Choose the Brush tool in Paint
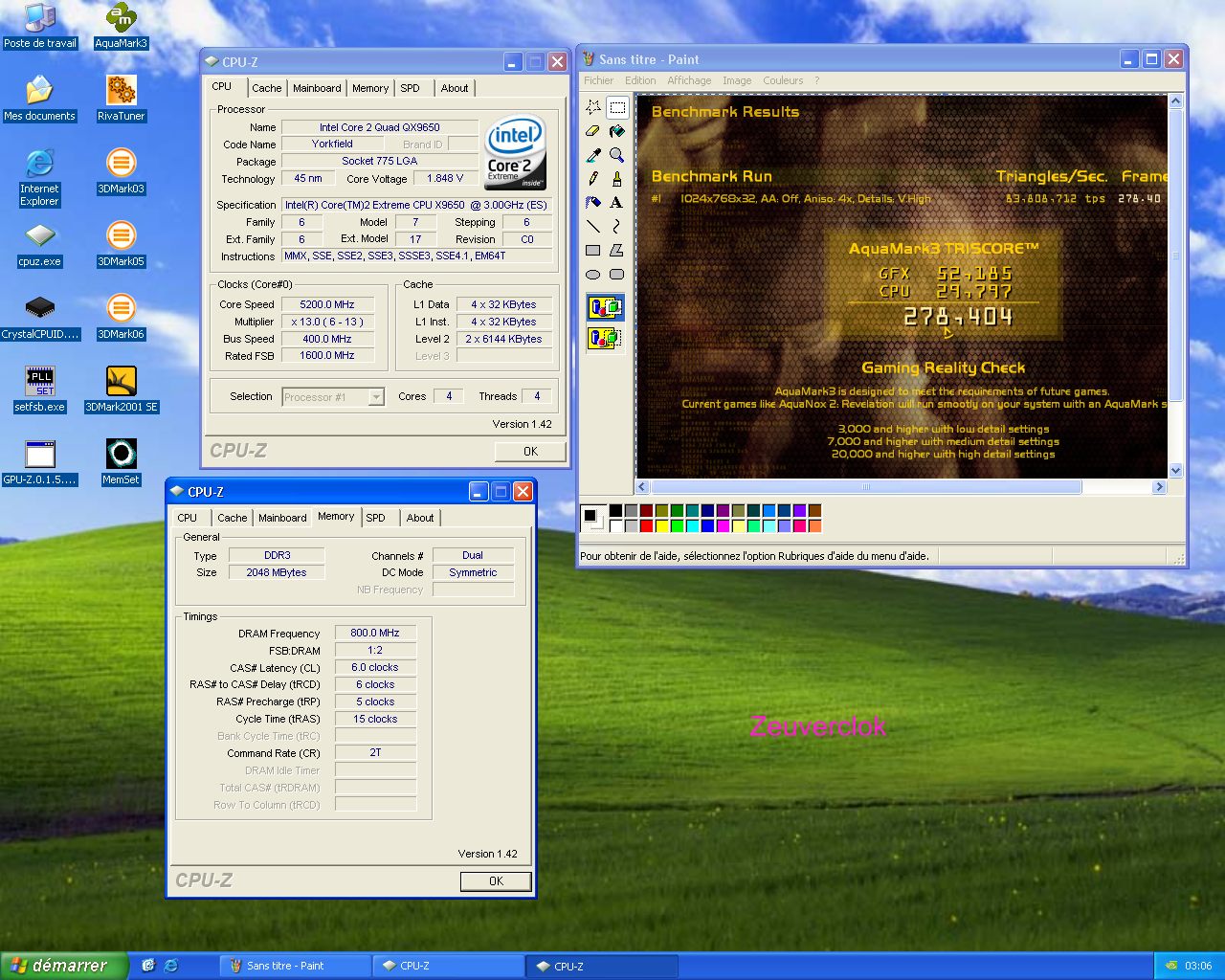The width and height of the screenshot is (1225, 980). (x=617, y=178)
